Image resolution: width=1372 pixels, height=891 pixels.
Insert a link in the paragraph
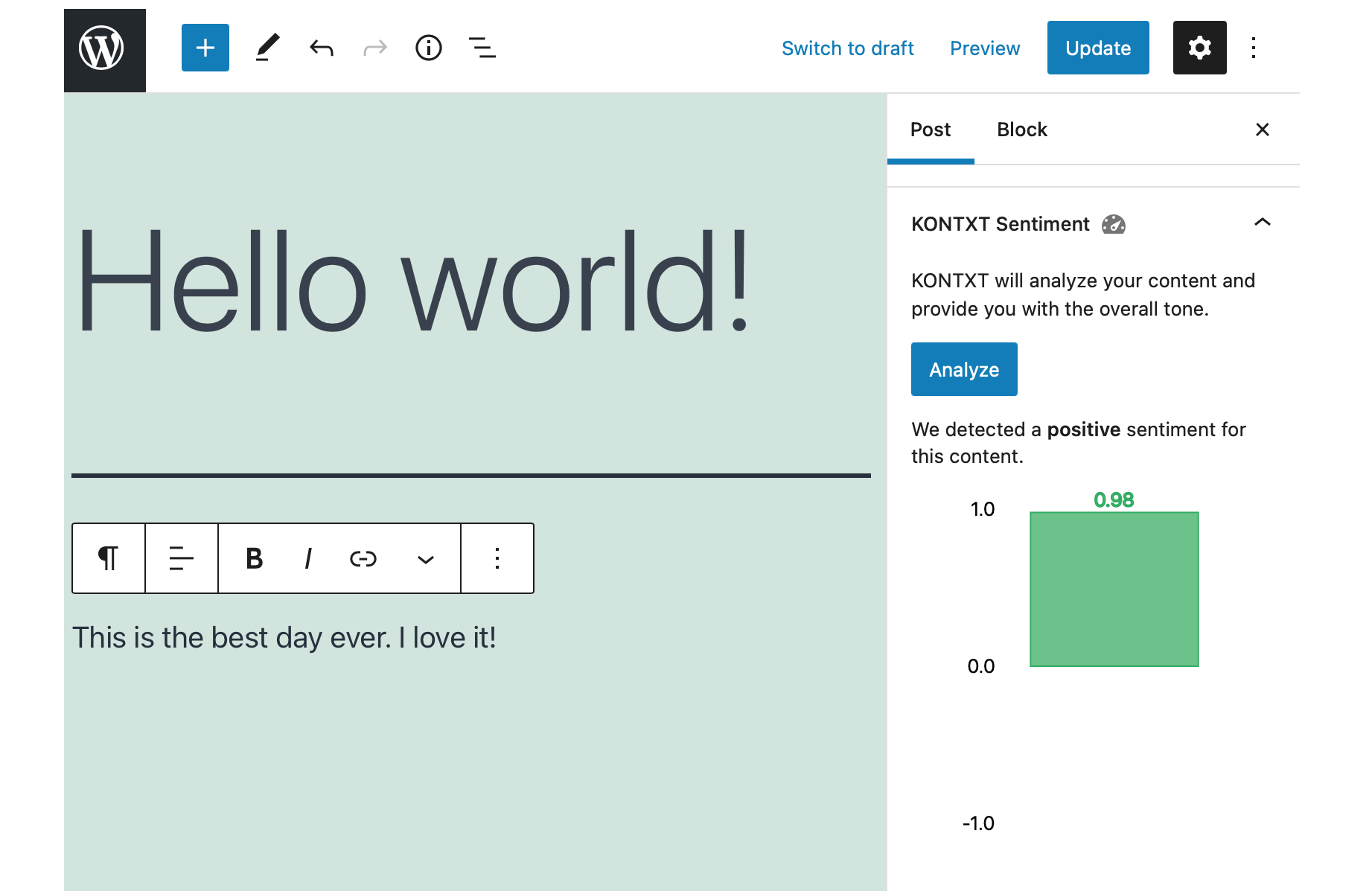(x=363, y=558)
